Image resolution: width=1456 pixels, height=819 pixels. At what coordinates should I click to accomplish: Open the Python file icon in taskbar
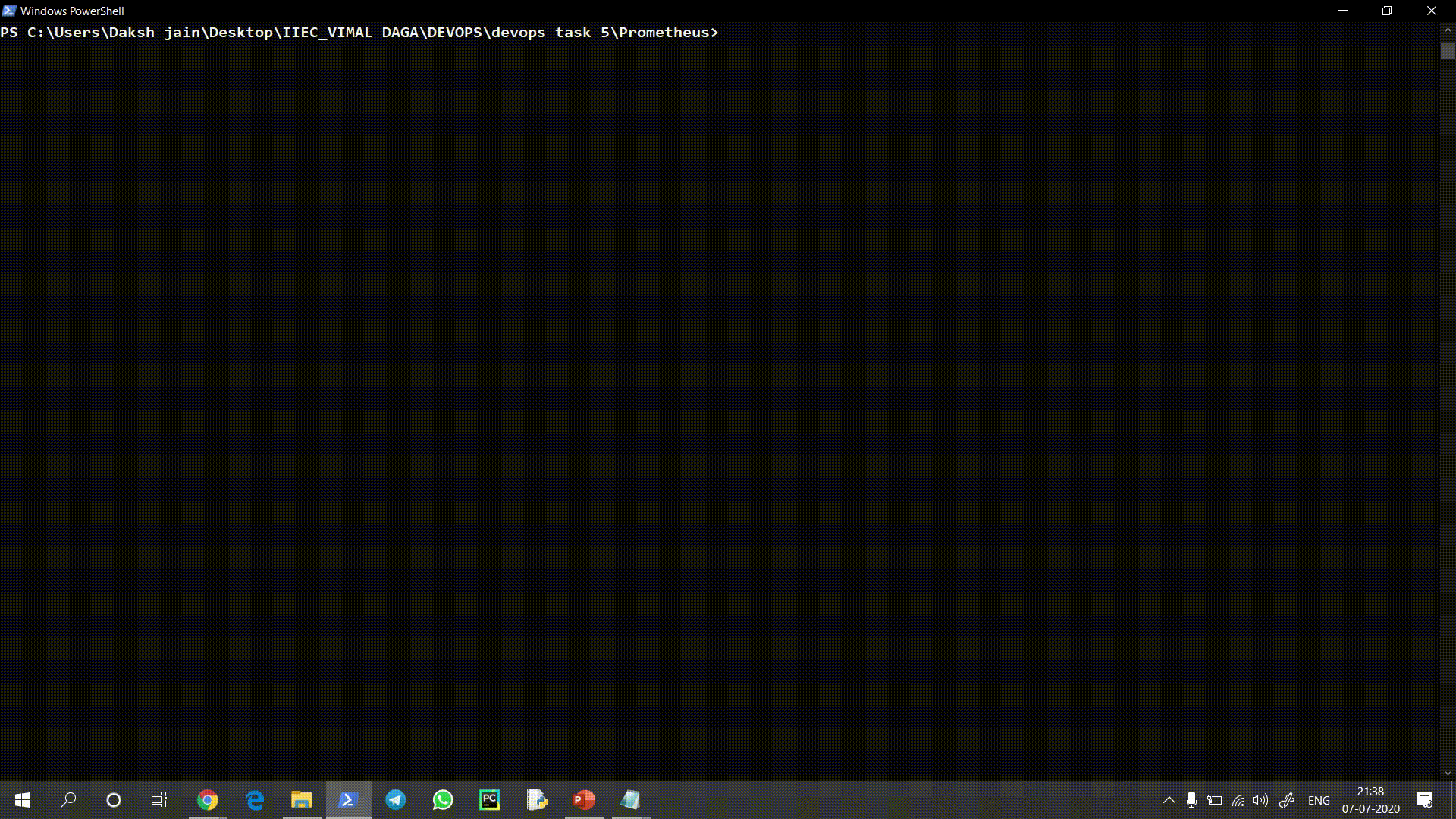pyautogui.click(x=537, y=800)
